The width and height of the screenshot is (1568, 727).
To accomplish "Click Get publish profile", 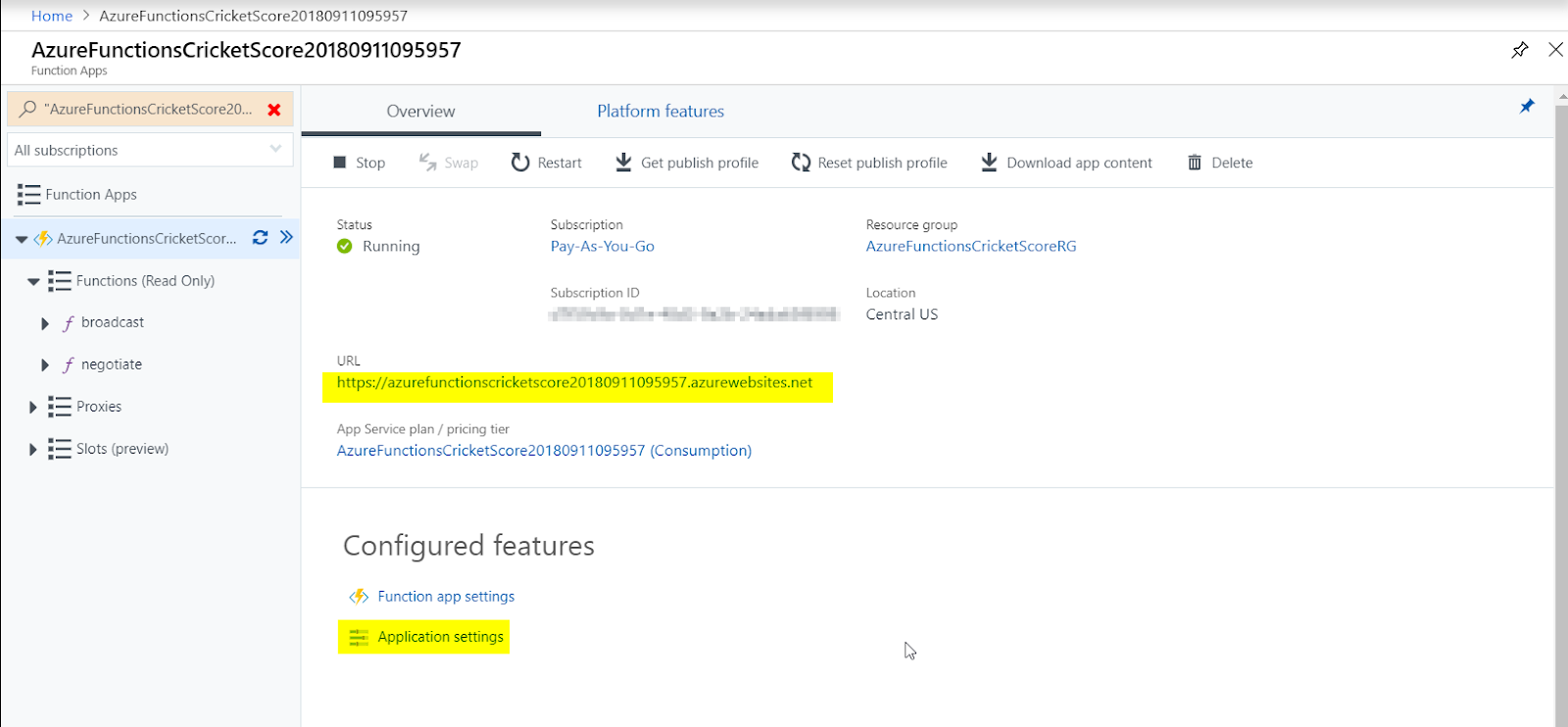I will click(x=687, y=163).
